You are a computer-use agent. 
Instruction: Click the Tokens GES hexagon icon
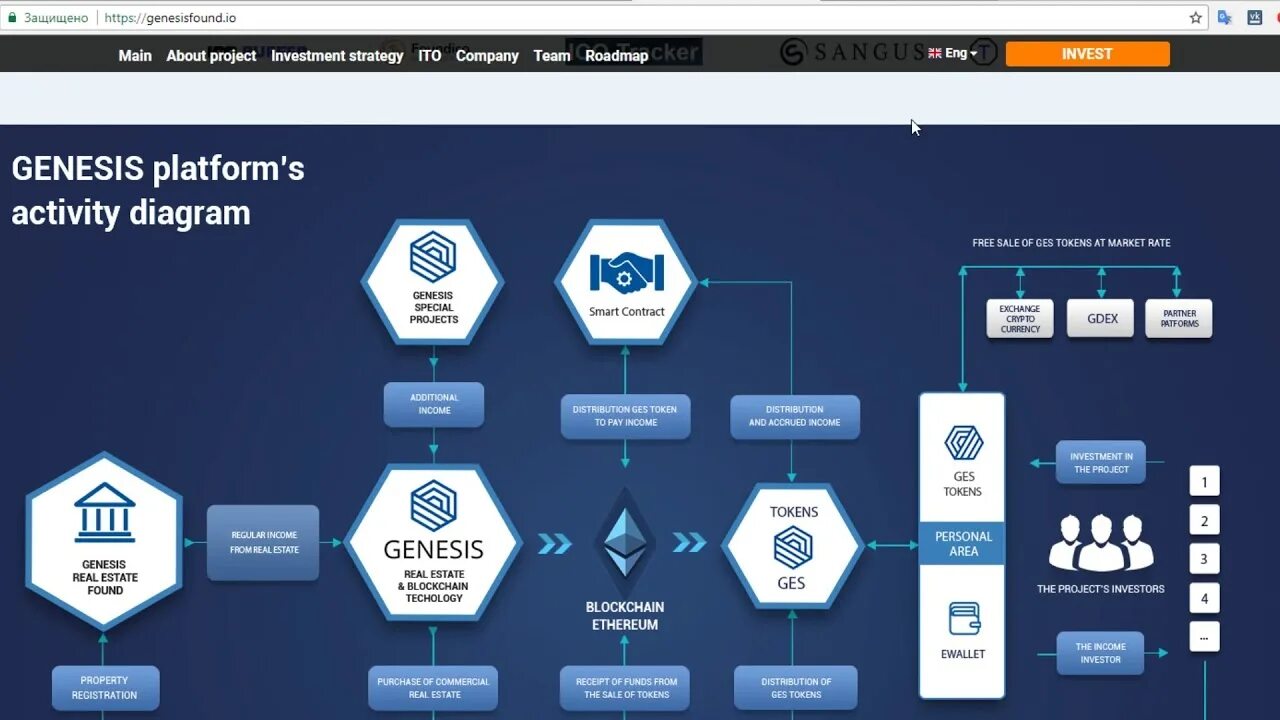coord(793,547)
